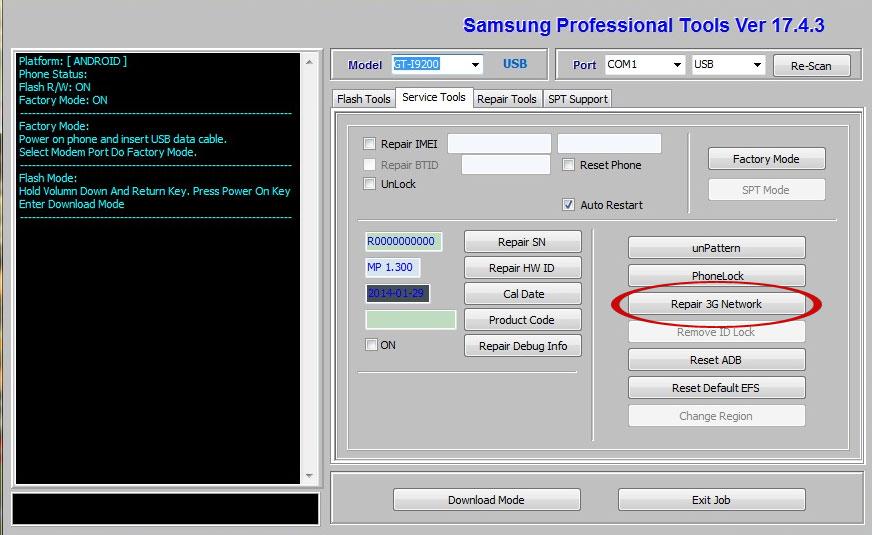872x535 pixels.
Task: Click the Factory Mode button
Action: click(x=766, y=159)
